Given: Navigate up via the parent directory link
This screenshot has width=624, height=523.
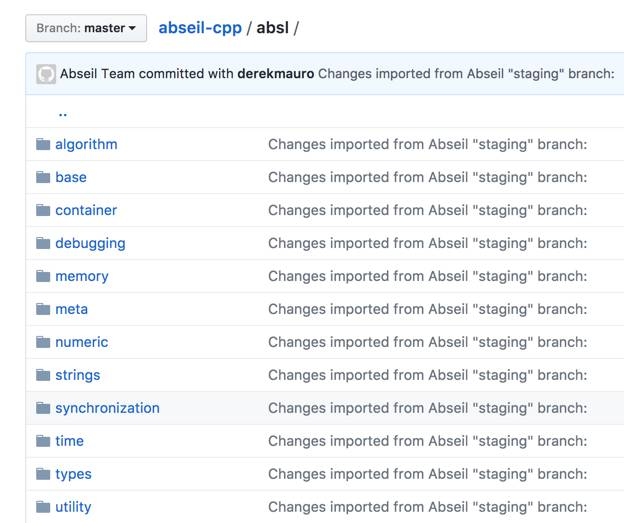Looking at the screenshot, I should click(62, 113).
